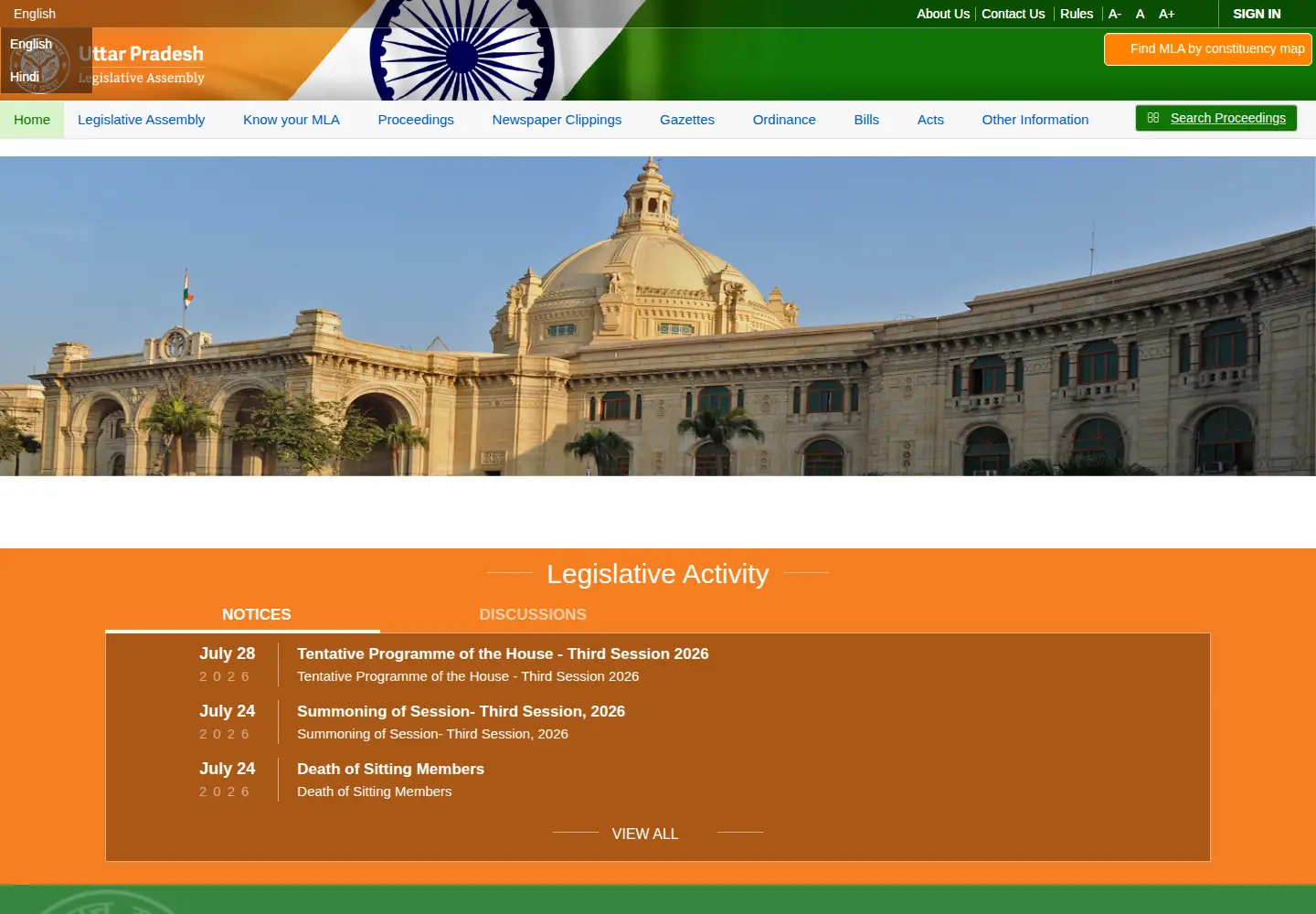
Task: Click the grid icon beside Search Proceedings
Action: coord(1153,118)
